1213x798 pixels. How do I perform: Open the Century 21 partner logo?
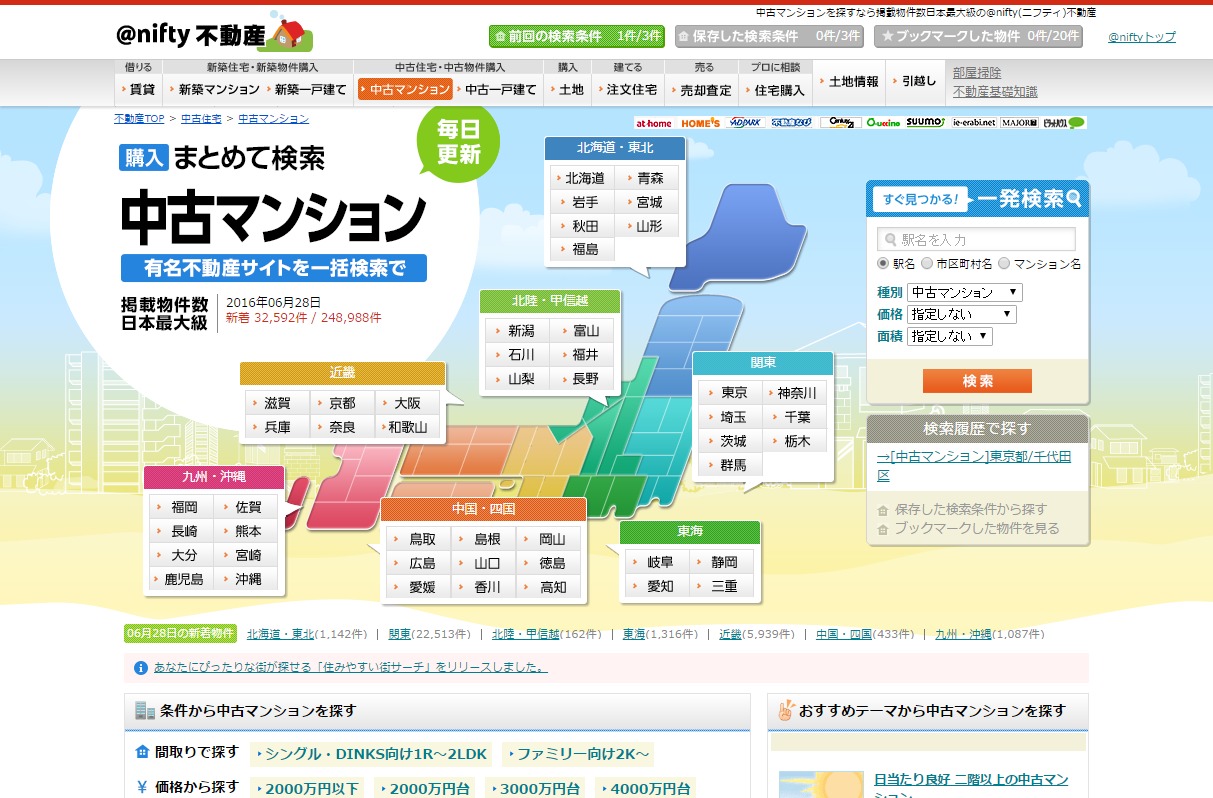[841, 123]
